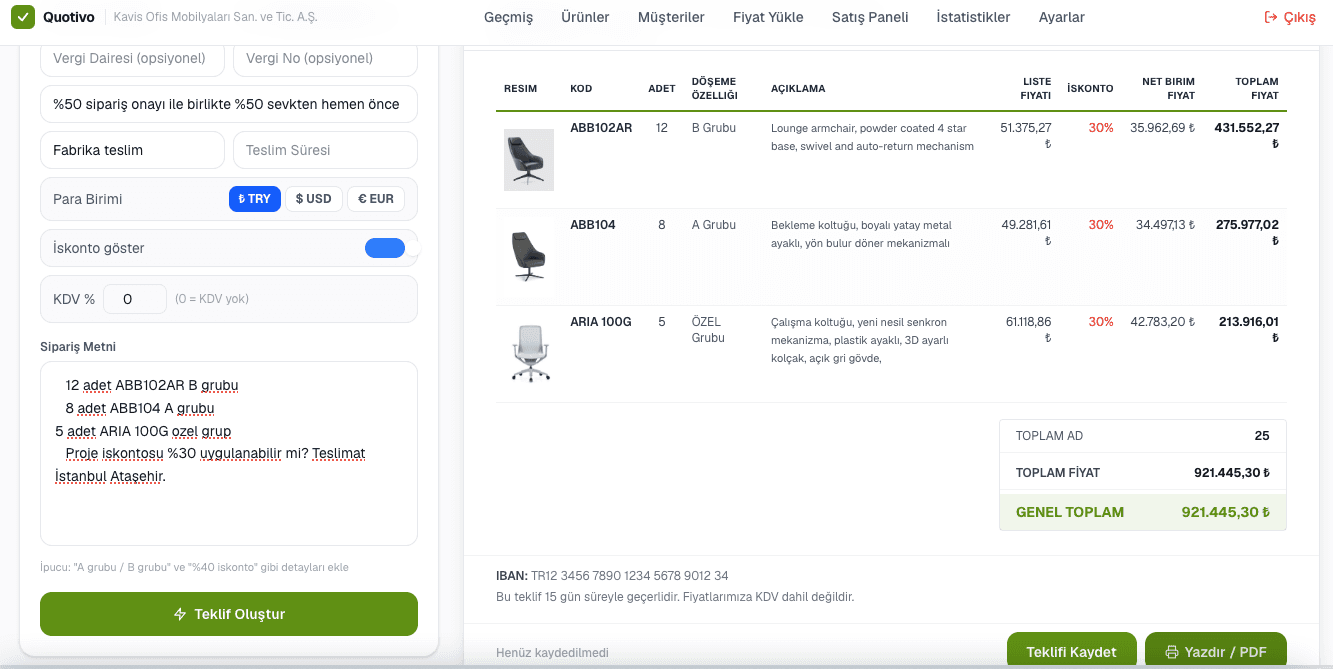Click inside the Sipariş Metni text area
The width and height of the screenshot is (1333, 669).
229,453
